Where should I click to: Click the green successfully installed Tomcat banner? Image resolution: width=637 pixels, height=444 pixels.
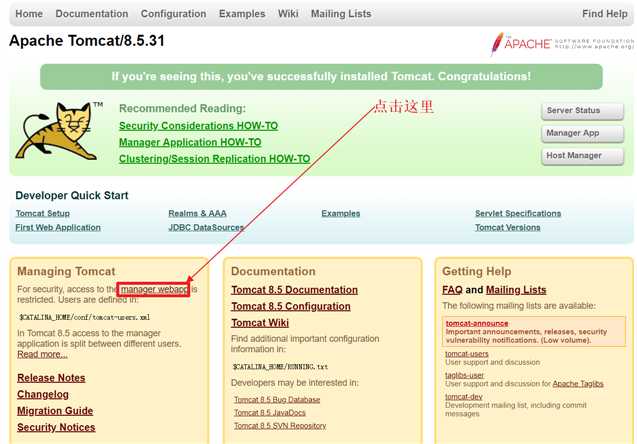[321, 76]
